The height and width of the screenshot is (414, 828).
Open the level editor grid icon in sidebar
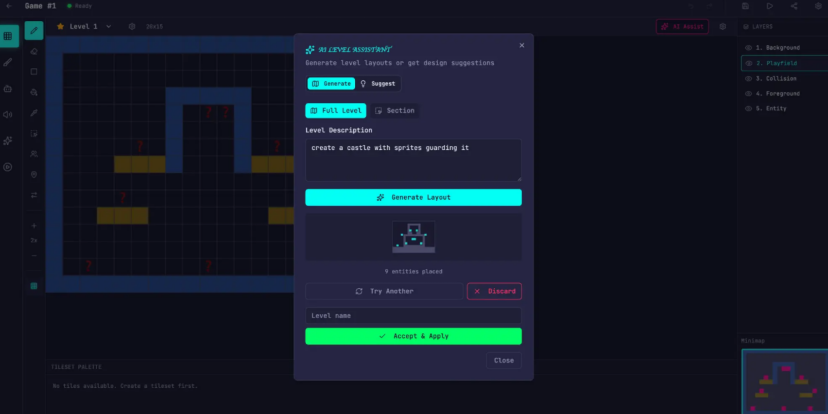point(8,36)
